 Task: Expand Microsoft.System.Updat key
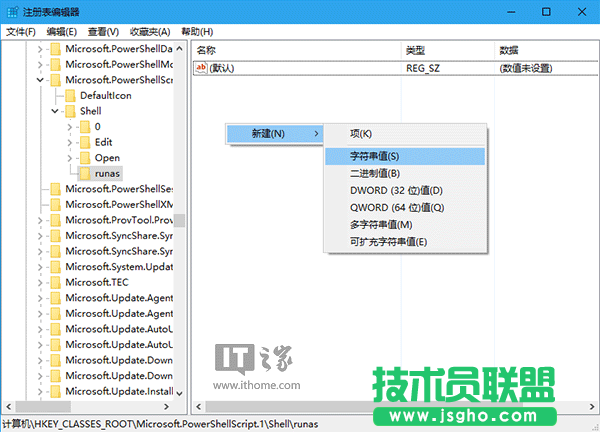[x=40, y=267]
